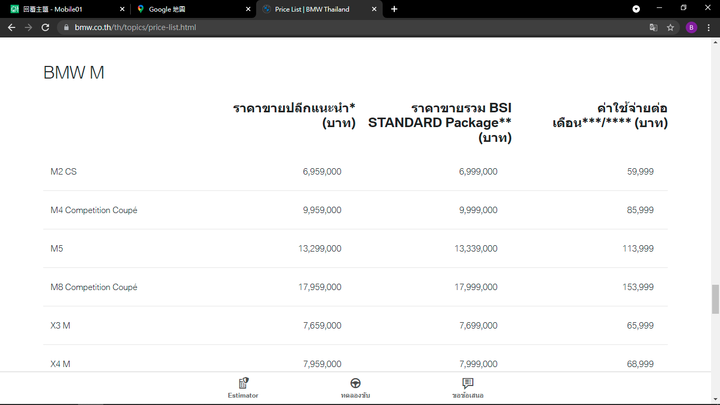The height and width of the screenshot is (405, 720).
Task: Click the M4 price 9,959,000
Action: coord(322,210)
